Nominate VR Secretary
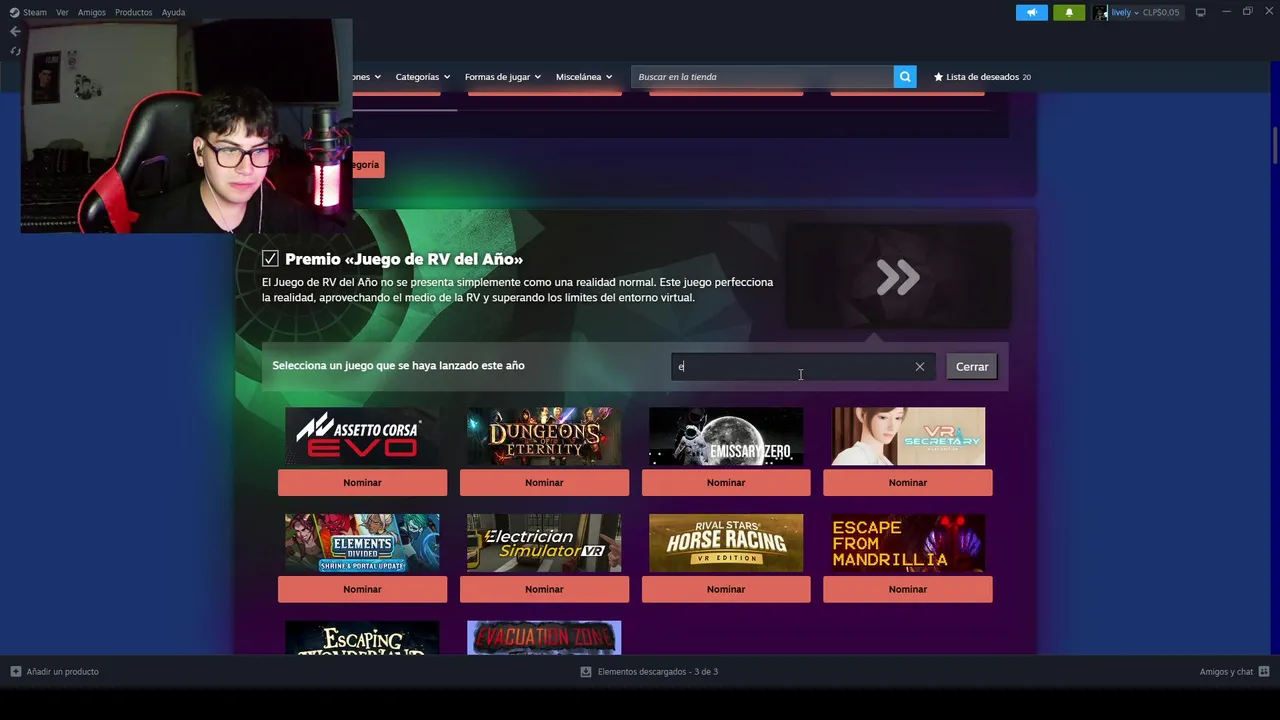 point(908,483)
